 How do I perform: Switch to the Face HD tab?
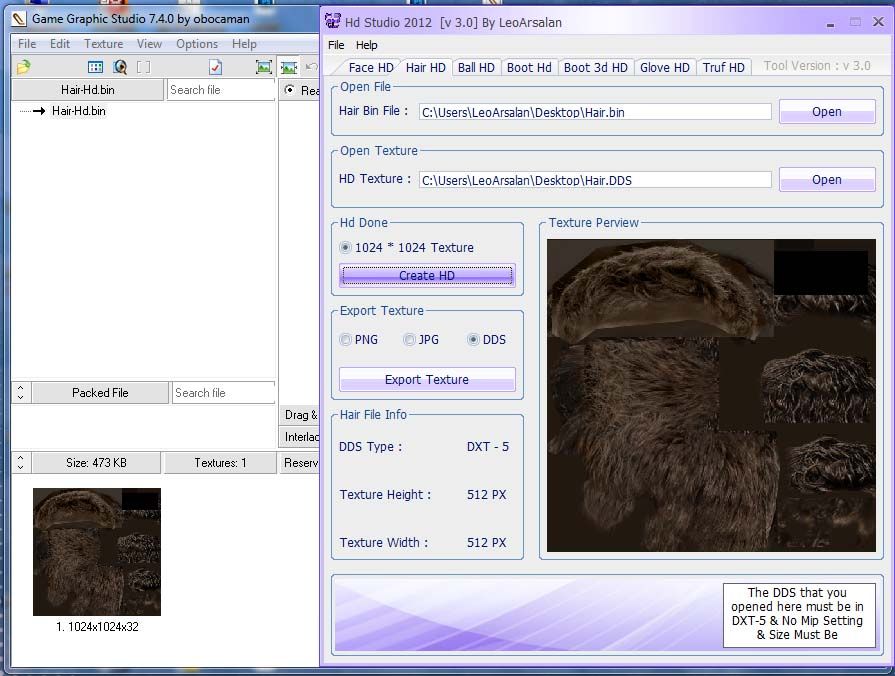[x=370, y=68]
